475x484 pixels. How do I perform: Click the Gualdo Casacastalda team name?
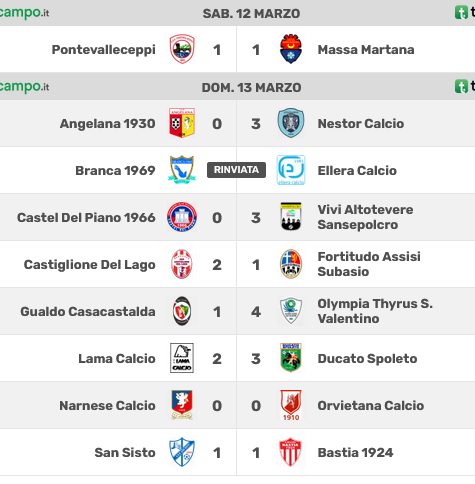pyautogui.click(x=88, y=312)
